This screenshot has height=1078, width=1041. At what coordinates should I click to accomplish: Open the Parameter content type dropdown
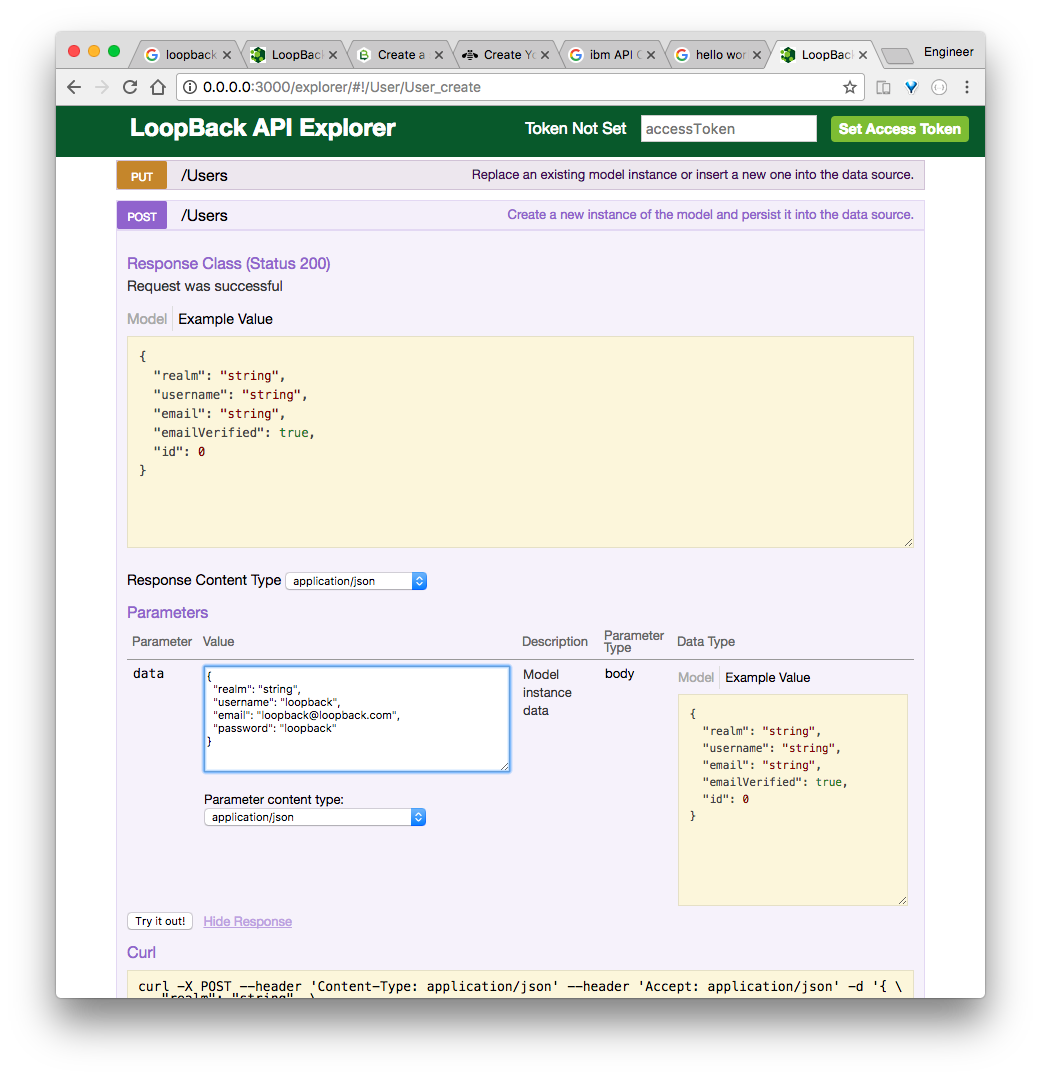click(x=315, y=817)
